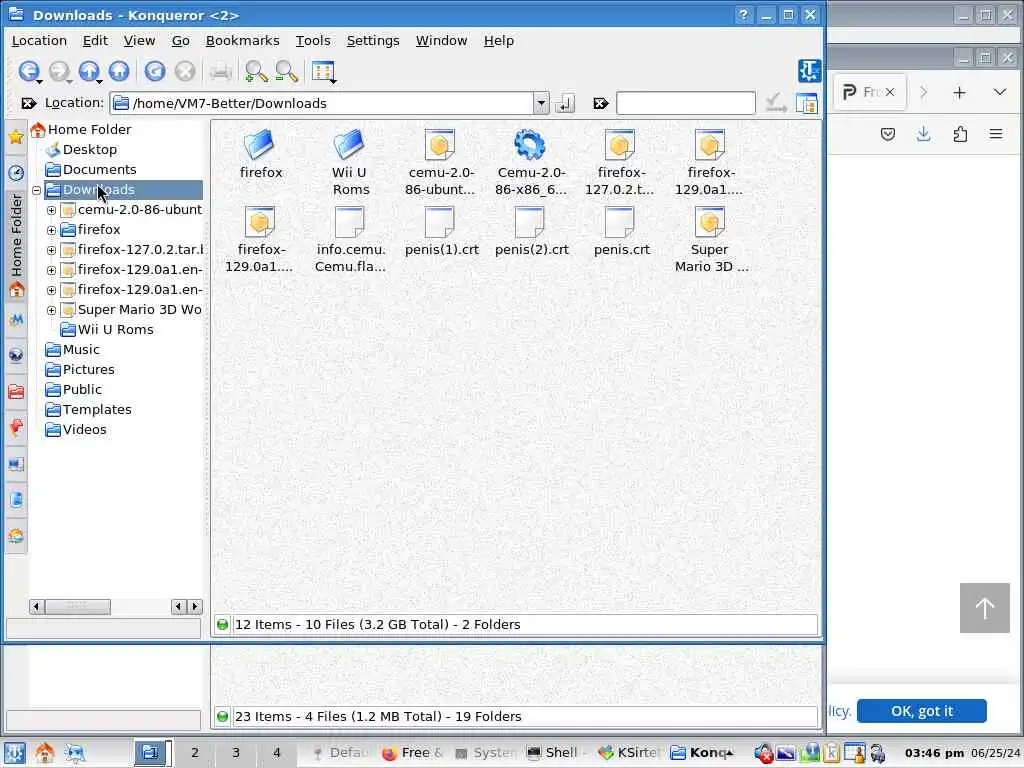
Task: Click the KDE gear logo in toolbar
Action: coord(809,71)
